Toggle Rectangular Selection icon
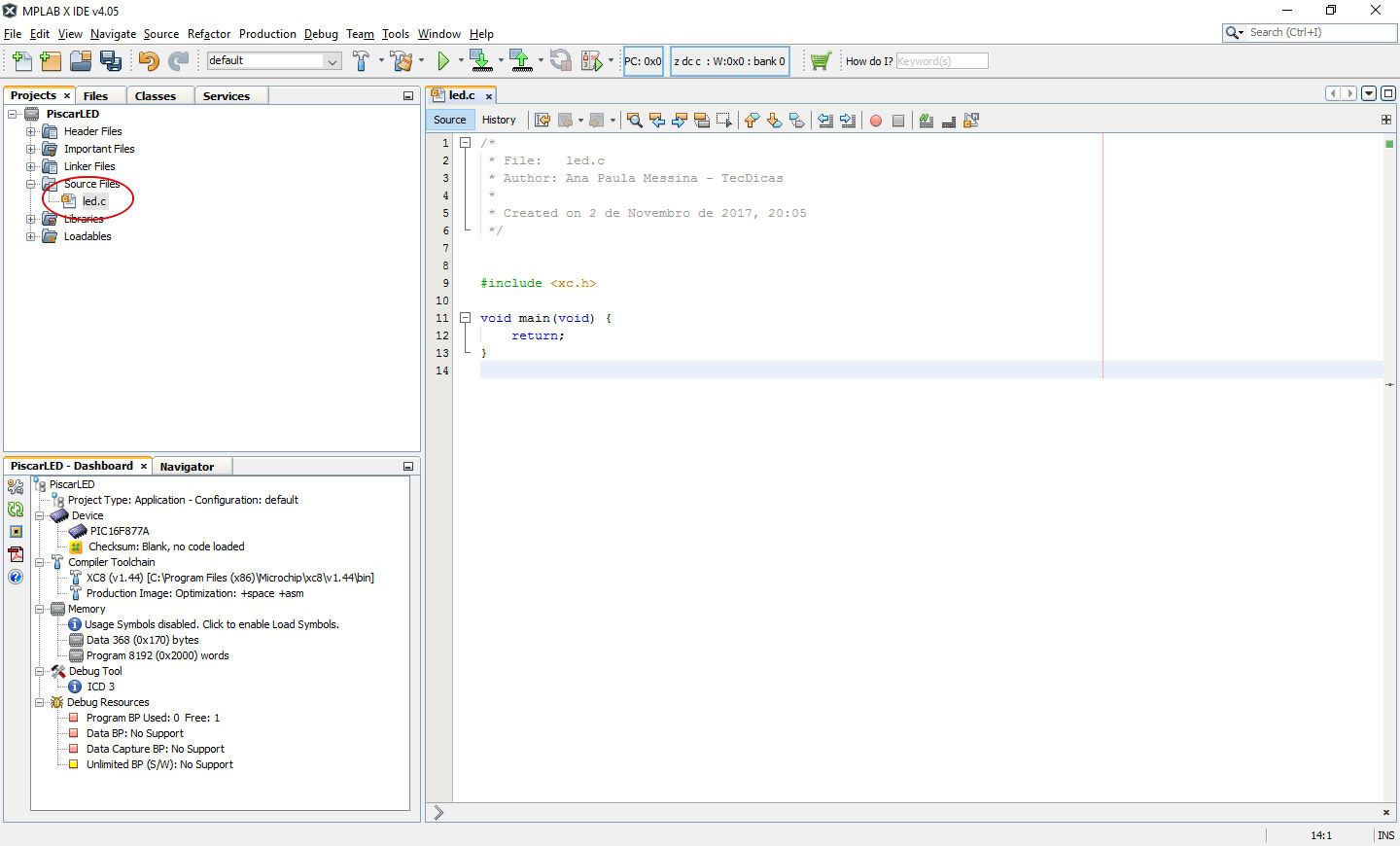 [x=723, y=121]
